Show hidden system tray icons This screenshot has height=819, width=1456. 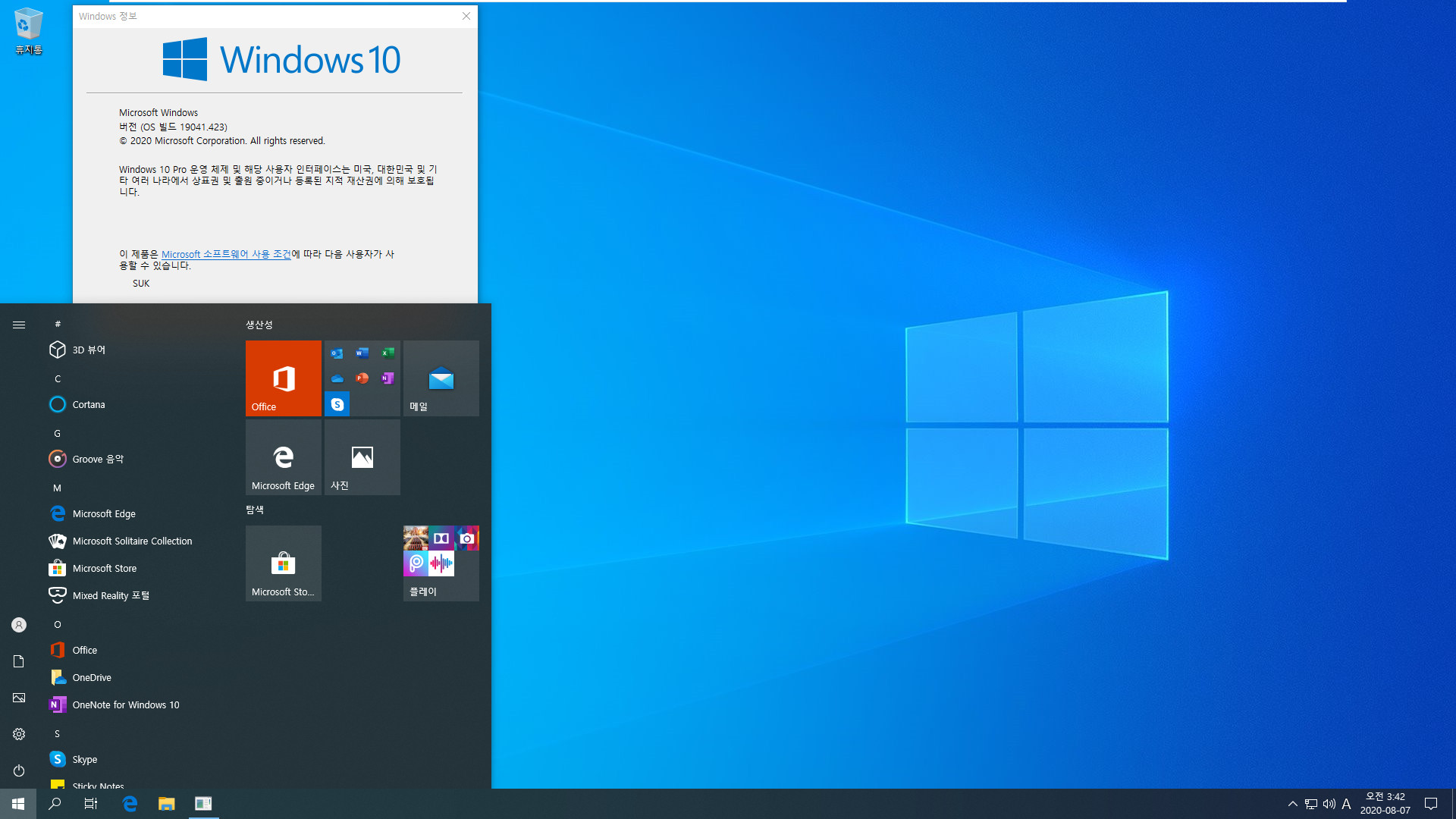[1293, 804]
